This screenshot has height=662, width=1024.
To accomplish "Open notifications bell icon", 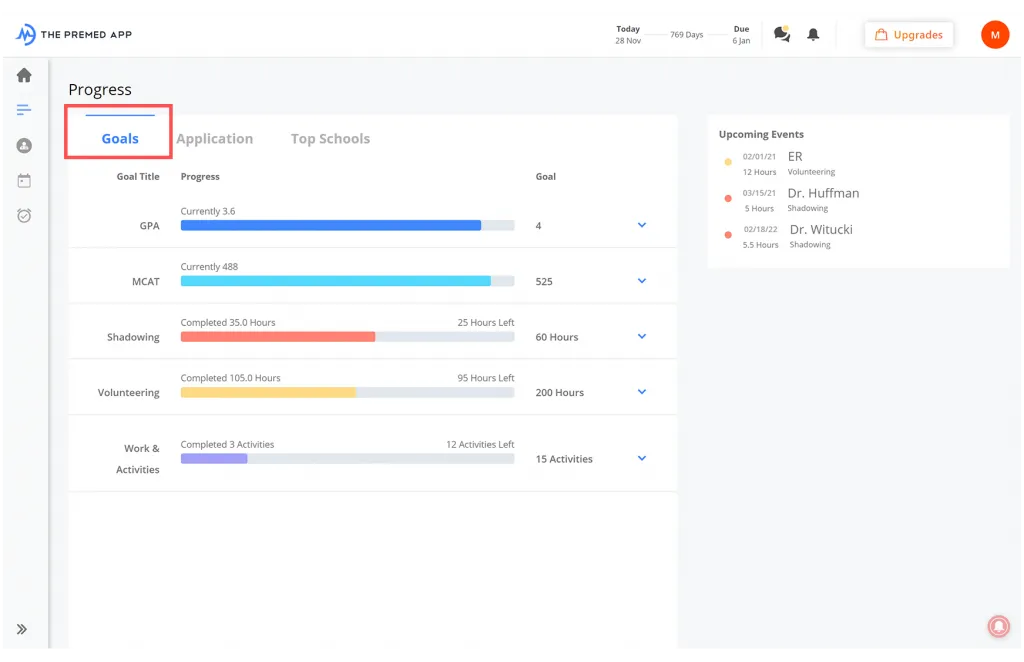I will [x=813, y=35].
